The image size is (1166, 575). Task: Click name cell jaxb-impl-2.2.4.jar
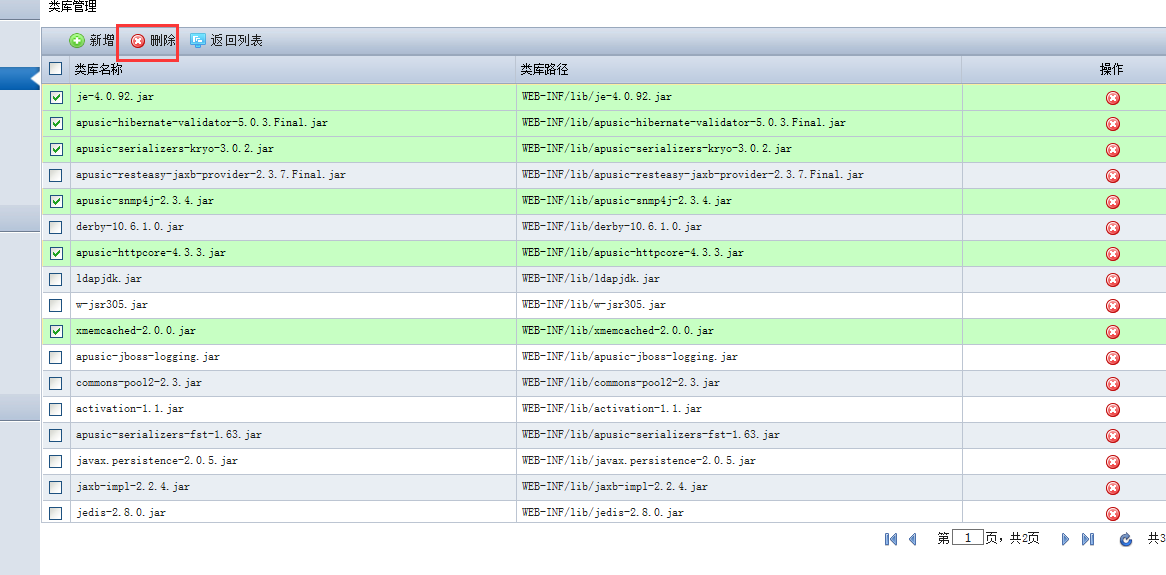pyautogui.click(x=293, y=487)
